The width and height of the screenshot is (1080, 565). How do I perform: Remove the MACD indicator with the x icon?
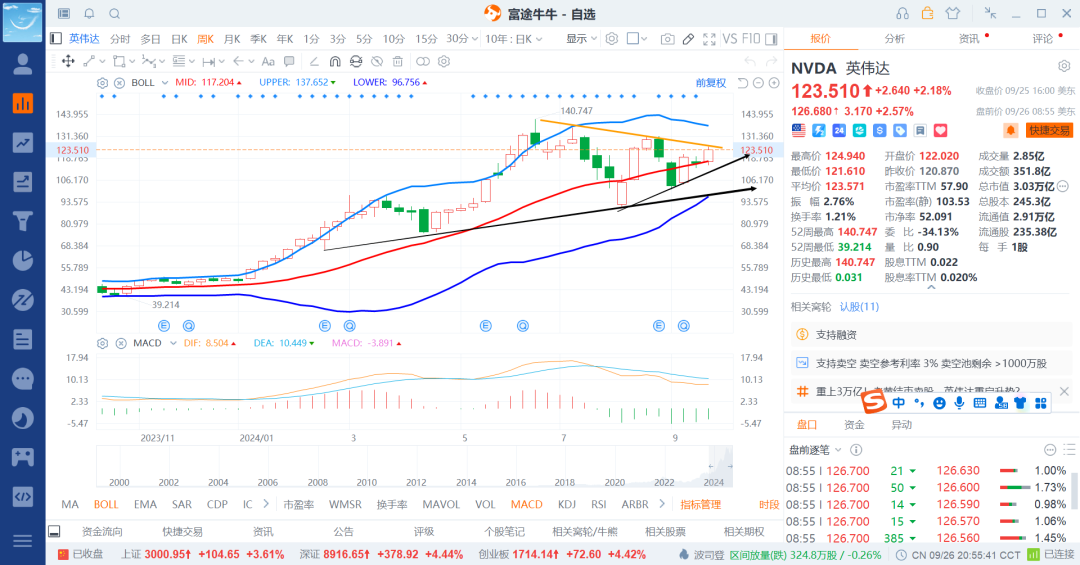pyautogui.click(x=121, y=343)
